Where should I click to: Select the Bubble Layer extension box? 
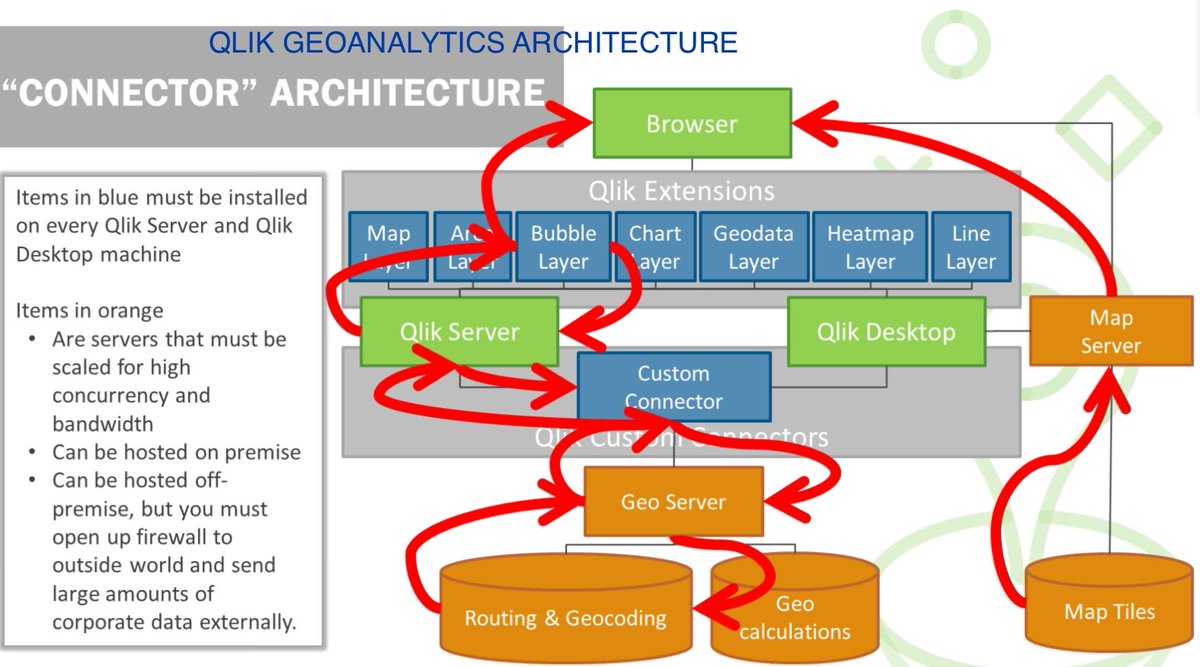[x=563, y=247]
